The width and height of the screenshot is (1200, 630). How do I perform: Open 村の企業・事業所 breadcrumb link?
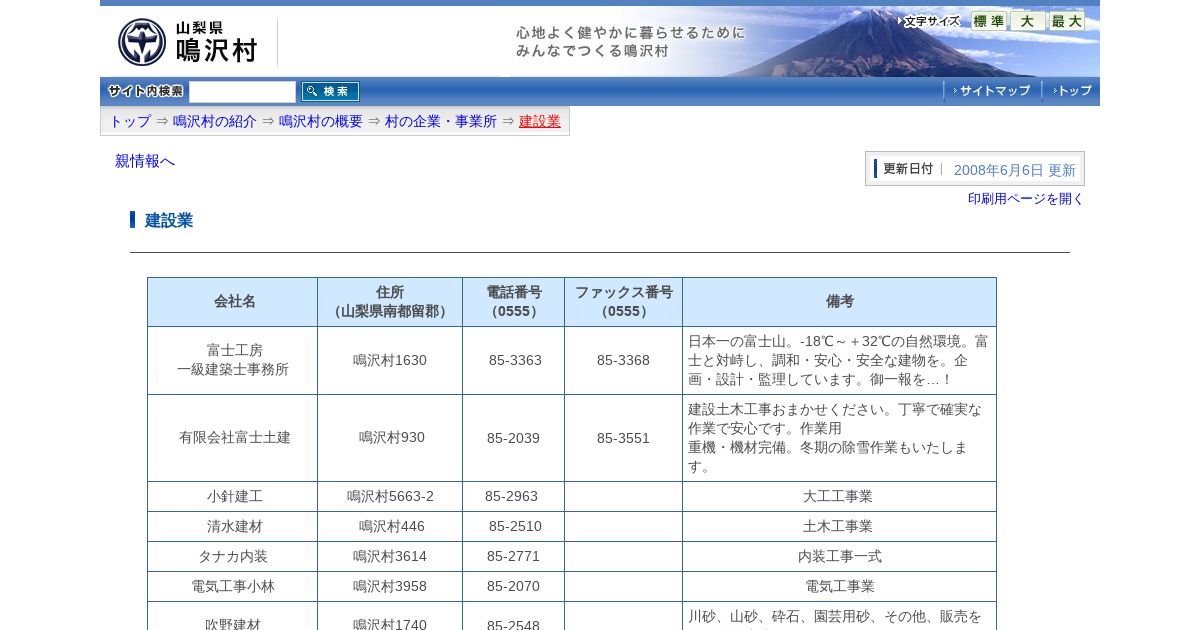click(441, 121)
